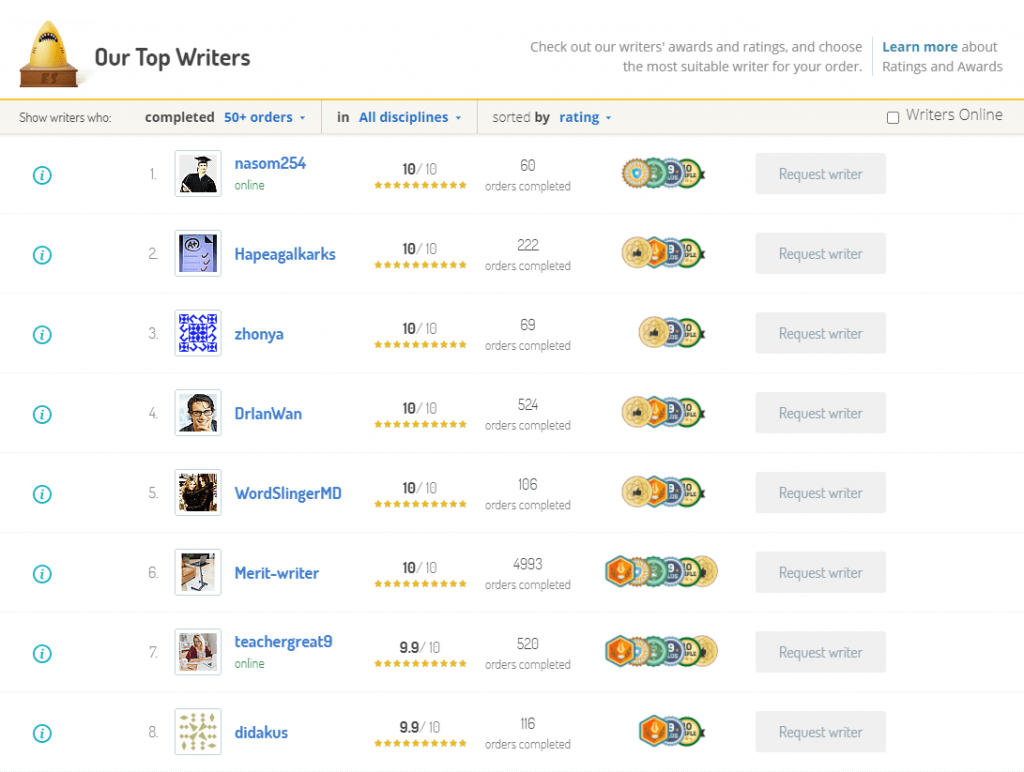Screen dimensions: 1024x772
Task: Expand the 50+ orders dropdown
Action: point(264,118)
